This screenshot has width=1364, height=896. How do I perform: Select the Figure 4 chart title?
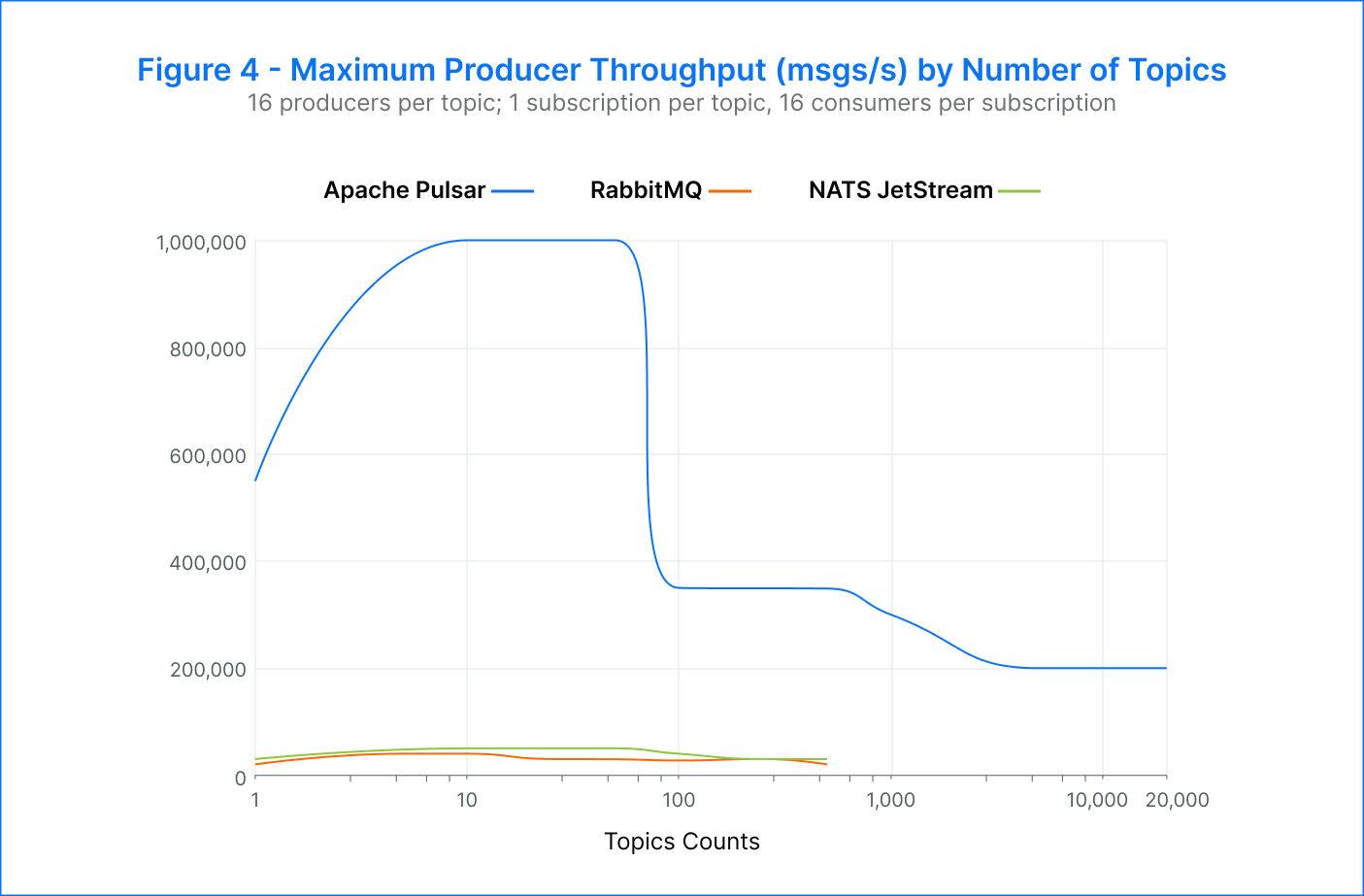coord(682,69)
